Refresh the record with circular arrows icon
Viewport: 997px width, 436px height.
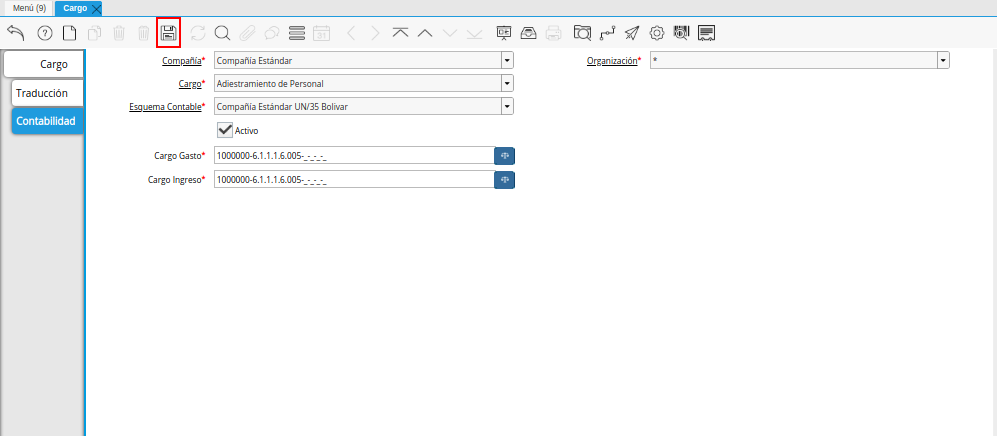coord(198,33)
